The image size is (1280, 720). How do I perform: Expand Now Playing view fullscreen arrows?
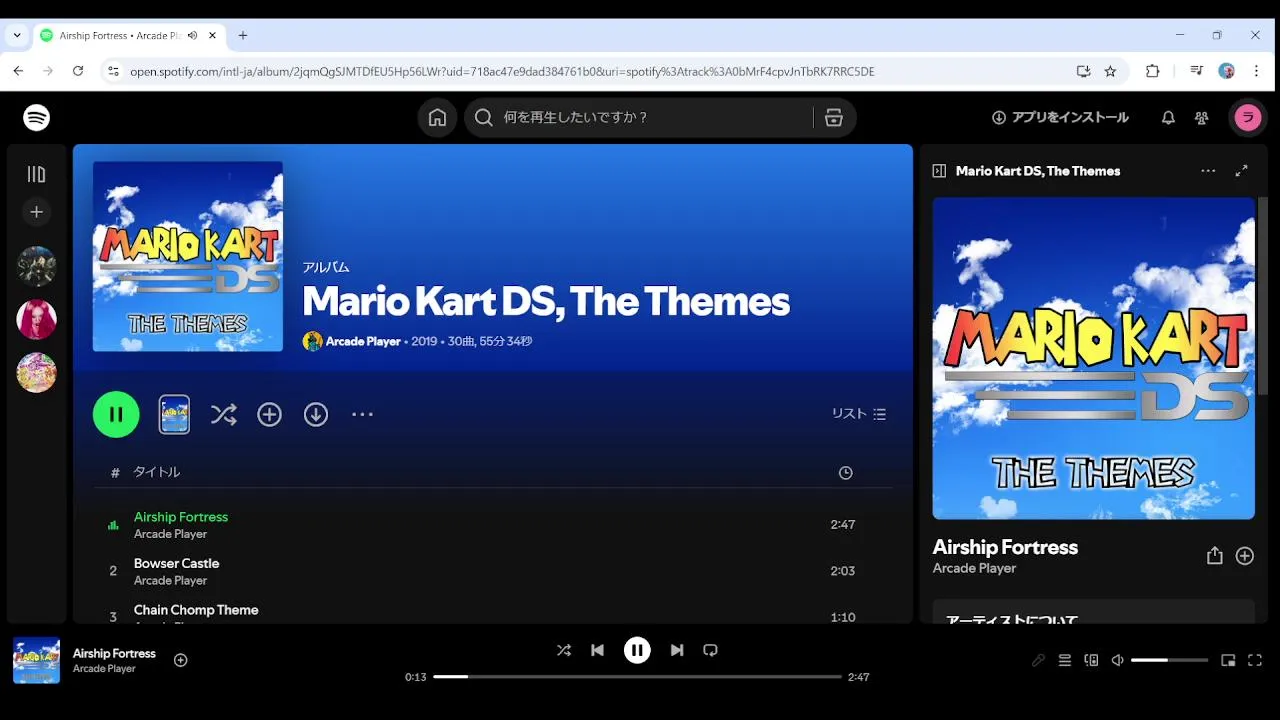pos(1241,171)
